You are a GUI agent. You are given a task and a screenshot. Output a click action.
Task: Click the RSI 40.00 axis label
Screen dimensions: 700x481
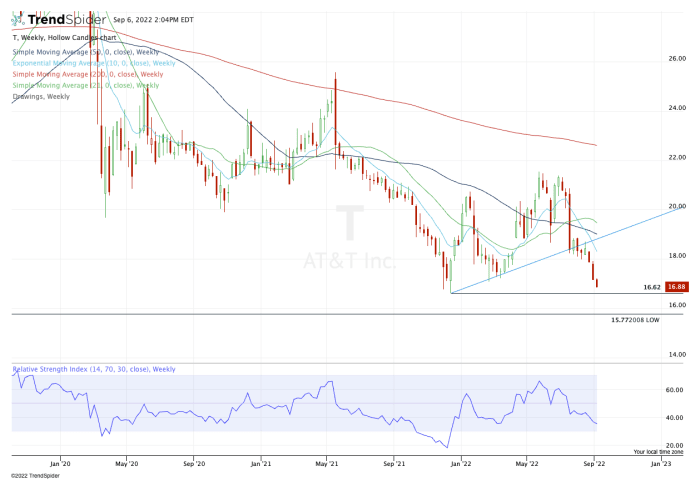[x=675, y=418]
